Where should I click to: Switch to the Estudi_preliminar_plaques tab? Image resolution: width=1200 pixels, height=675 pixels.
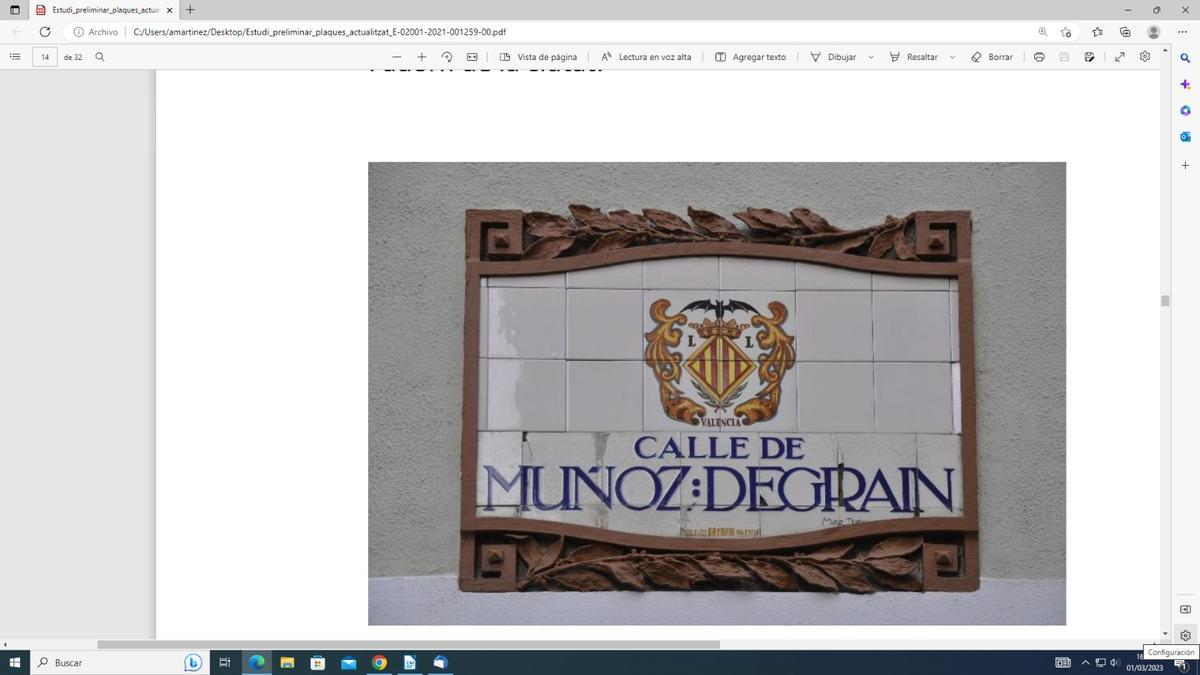pyautogui.click(x=90, y=10)
